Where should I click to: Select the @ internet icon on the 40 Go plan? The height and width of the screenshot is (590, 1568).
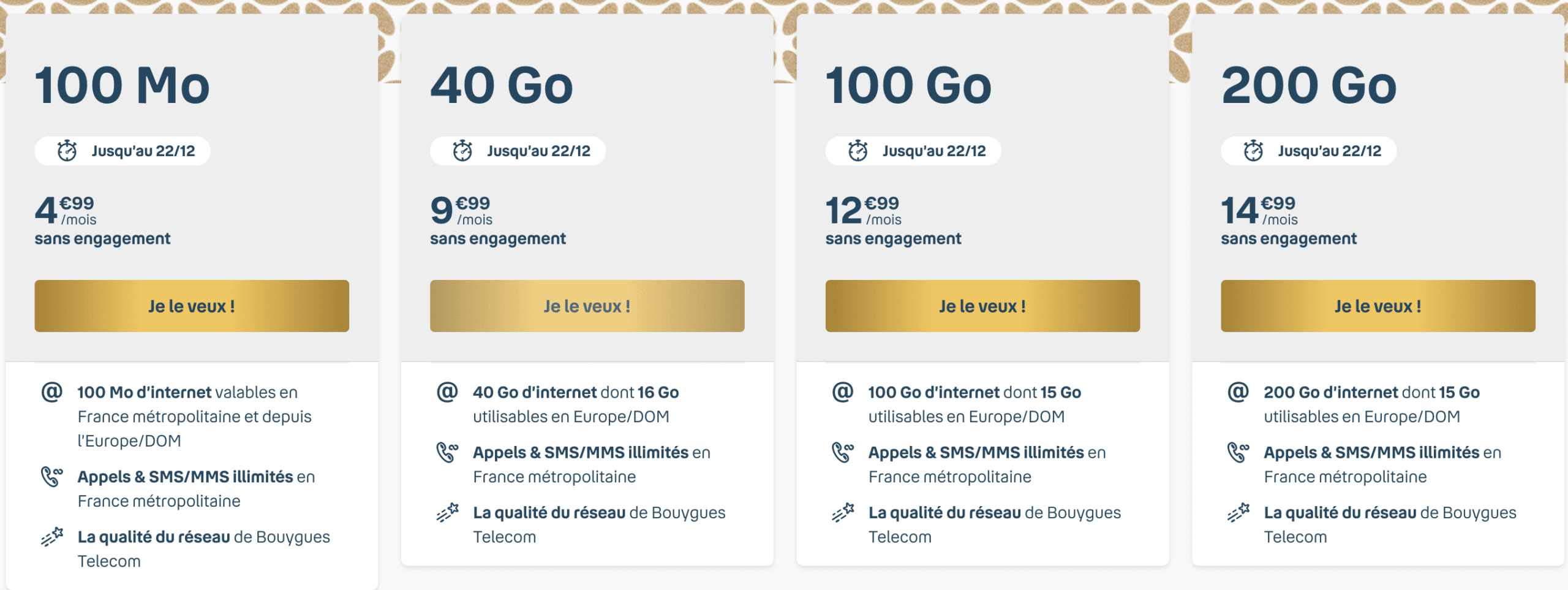[449, 392]
